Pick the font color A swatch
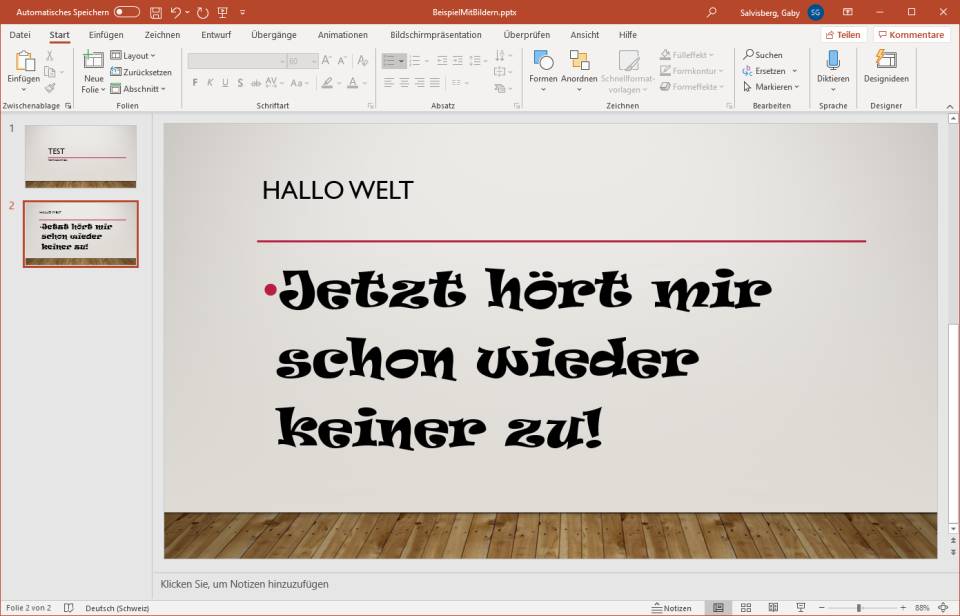The height and width of the screenshot is (616, 960). tap(353, 83)
